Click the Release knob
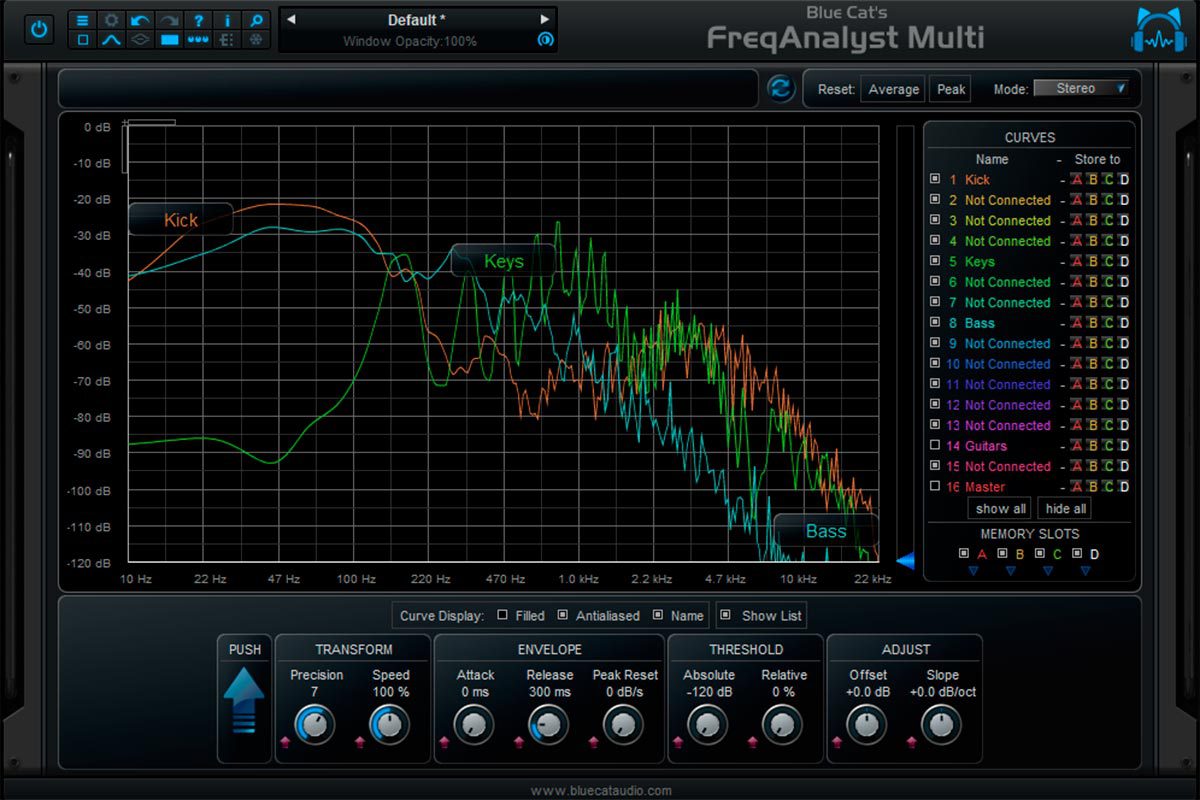1200x800 pixels. pyautogui.click(x=548, y=723)
